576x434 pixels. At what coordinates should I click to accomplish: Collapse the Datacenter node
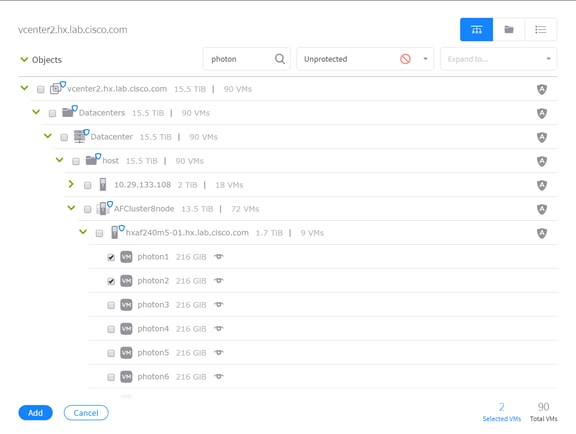(48, 136)
